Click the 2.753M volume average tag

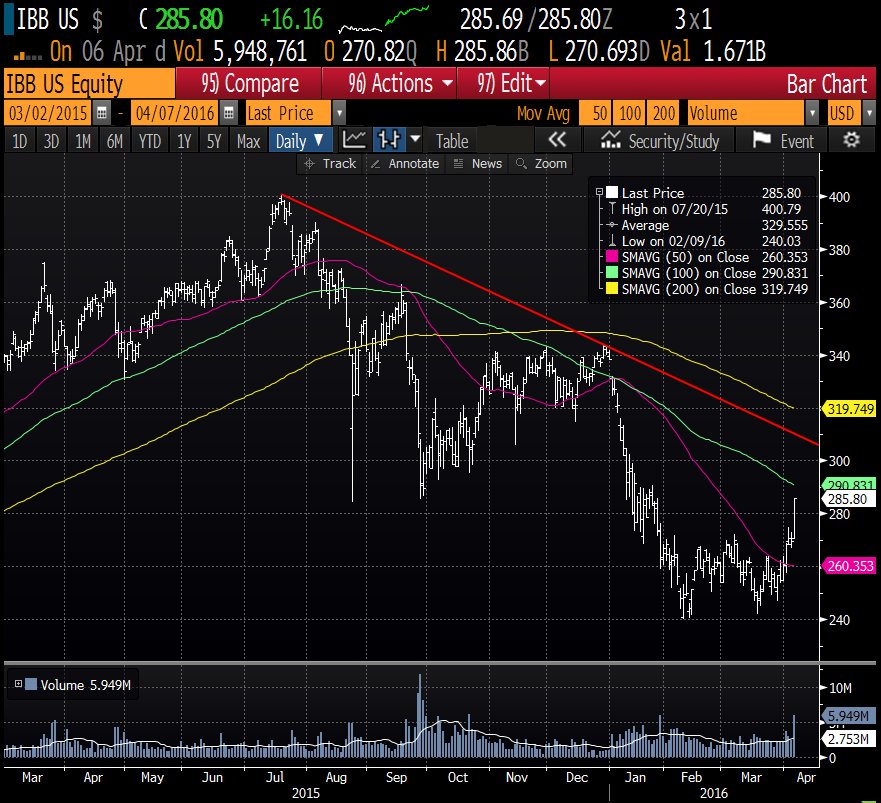point(848,738)
